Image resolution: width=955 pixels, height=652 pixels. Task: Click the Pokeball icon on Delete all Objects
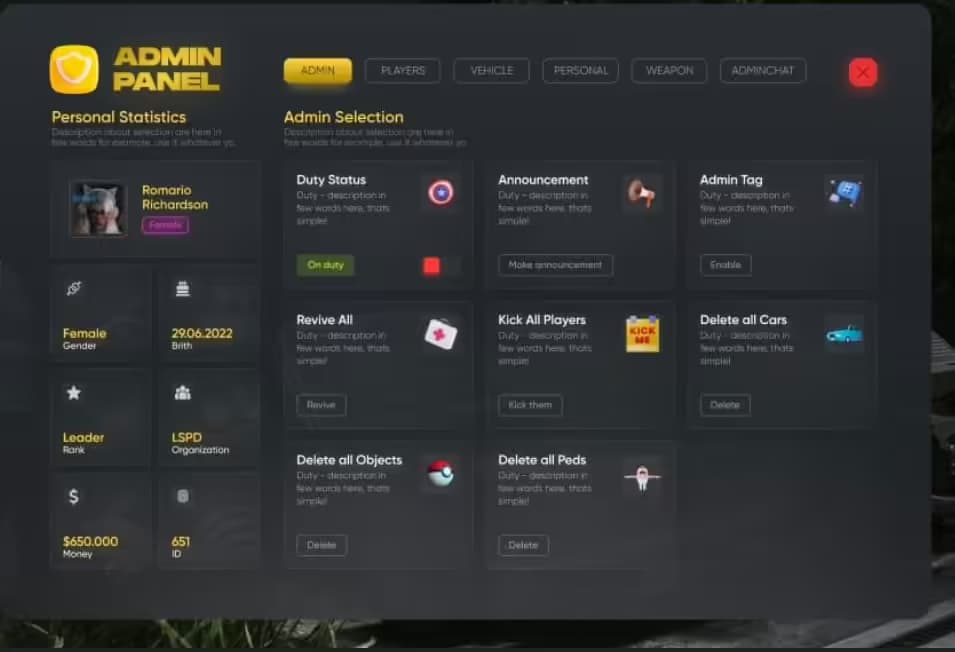440,473
